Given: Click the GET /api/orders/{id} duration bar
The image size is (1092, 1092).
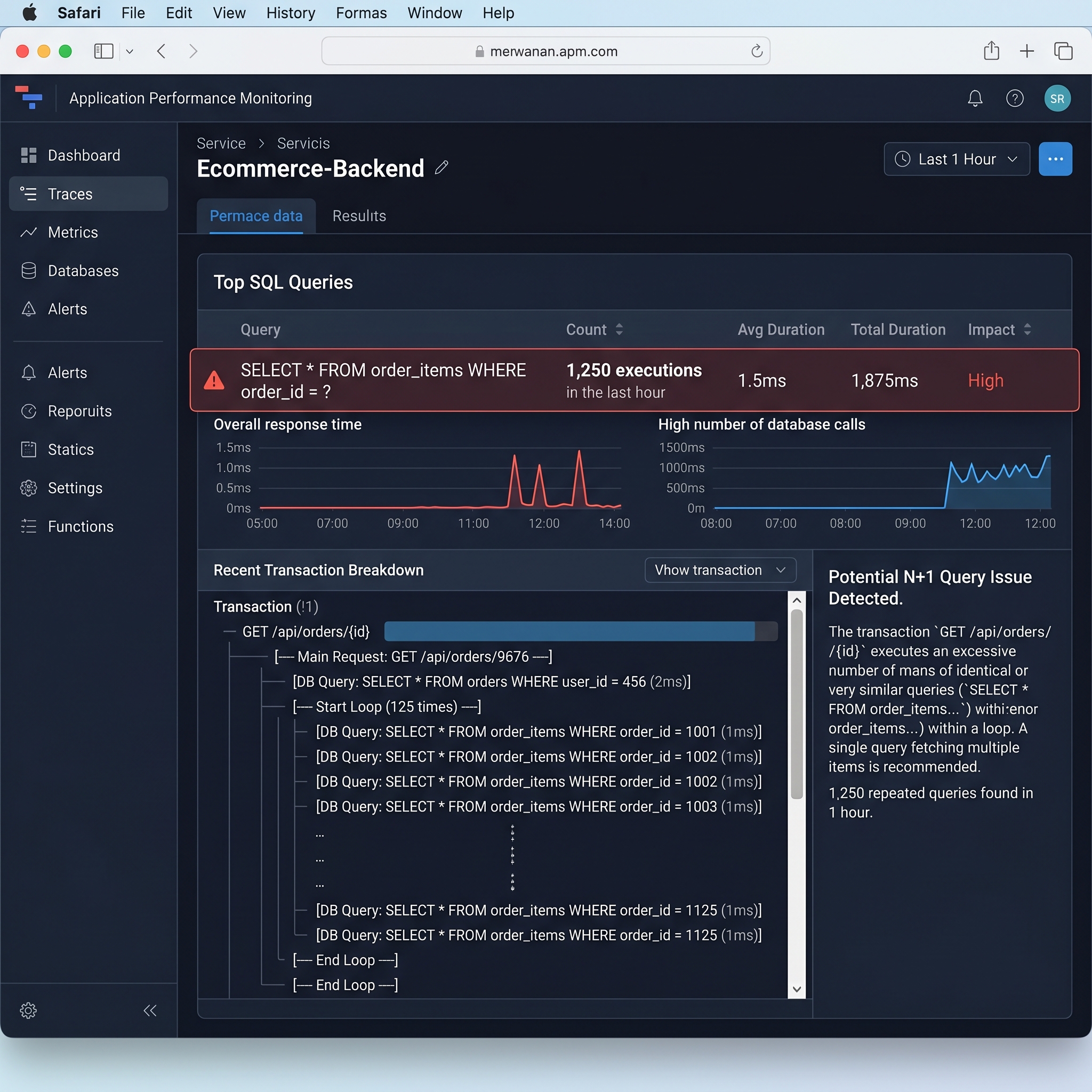Looking at the screenshot, I should [581, 631].
